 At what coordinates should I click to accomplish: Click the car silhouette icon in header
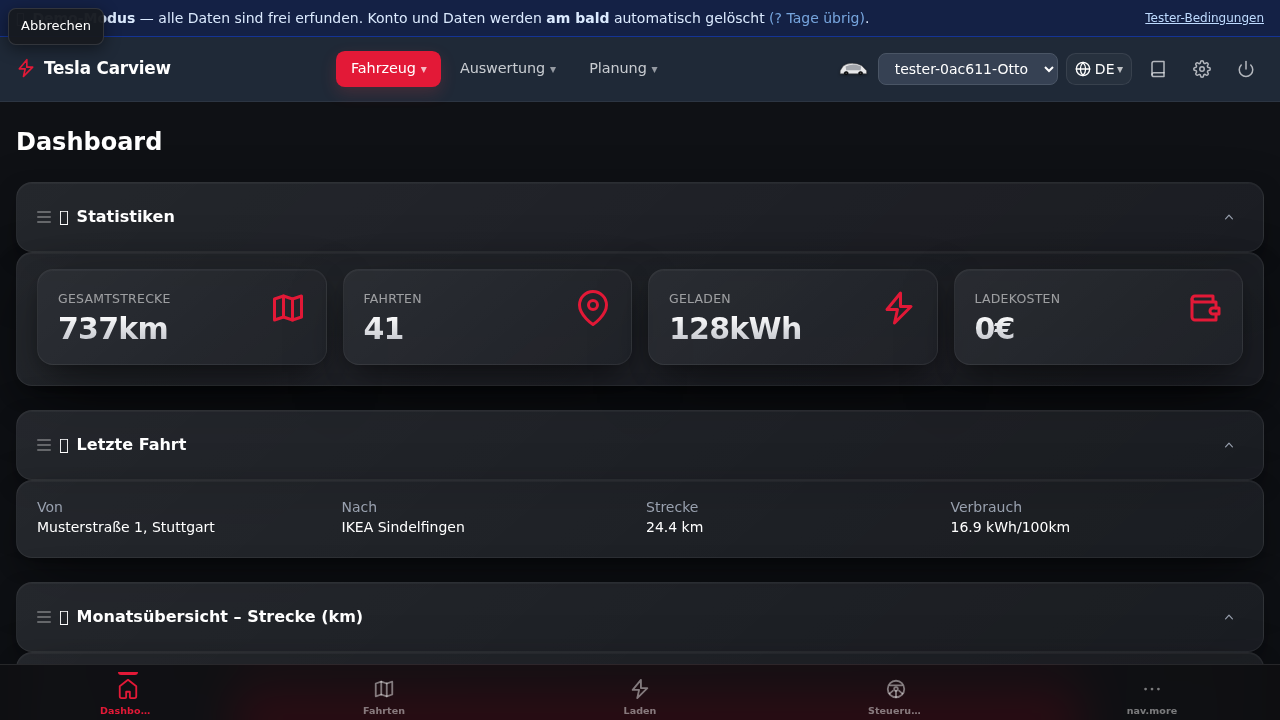coord(853,69)
